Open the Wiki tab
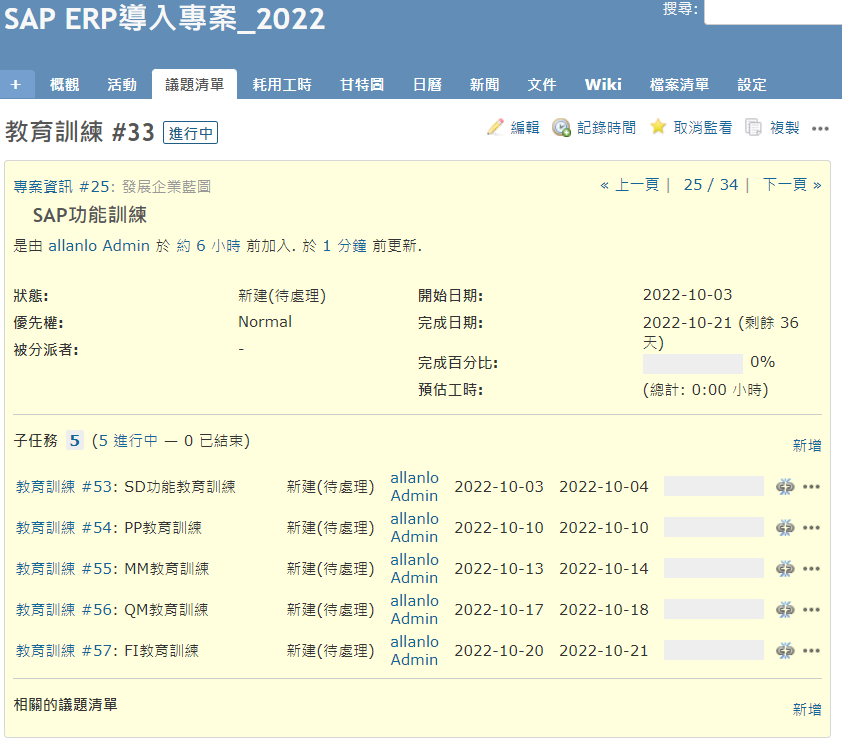The width and height of the screenshot is (842, 751). 603,84
